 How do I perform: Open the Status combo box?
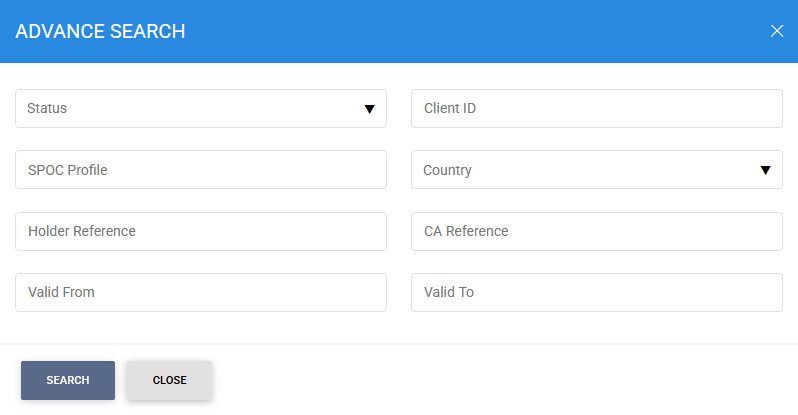click(201, 108)
